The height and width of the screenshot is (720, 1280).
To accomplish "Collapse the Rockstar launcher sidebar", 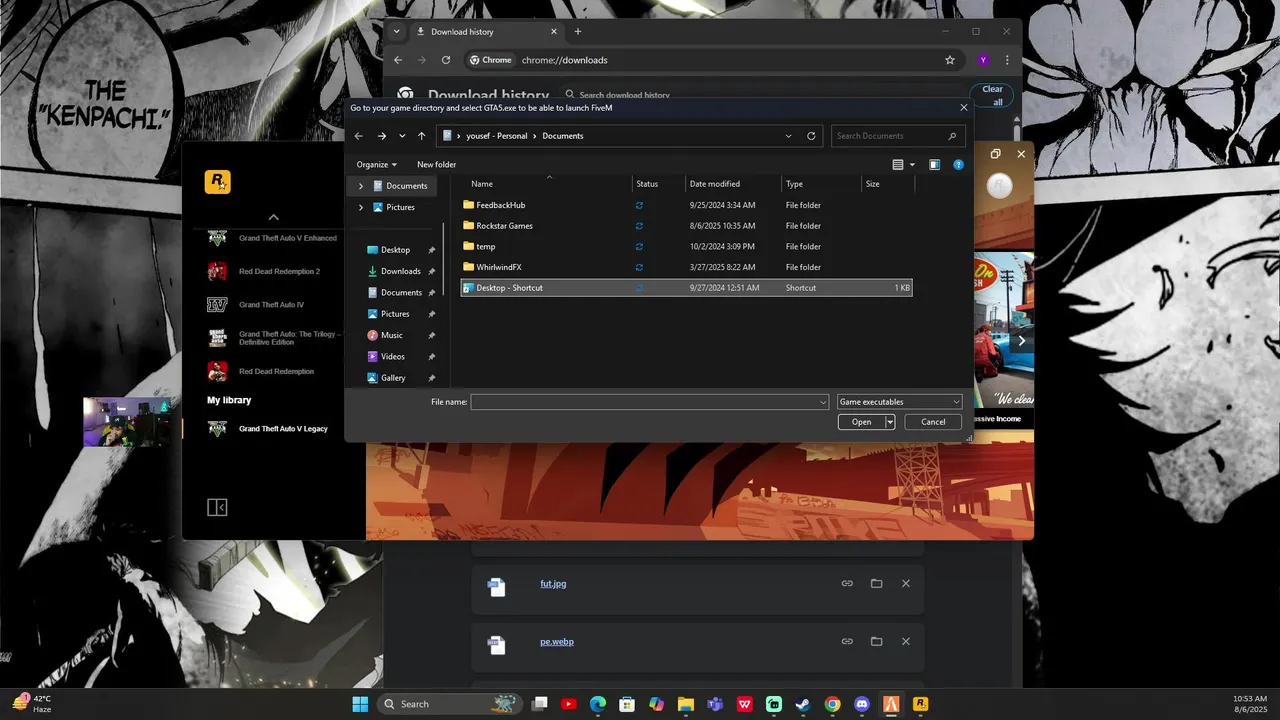I will click(217, 508).
